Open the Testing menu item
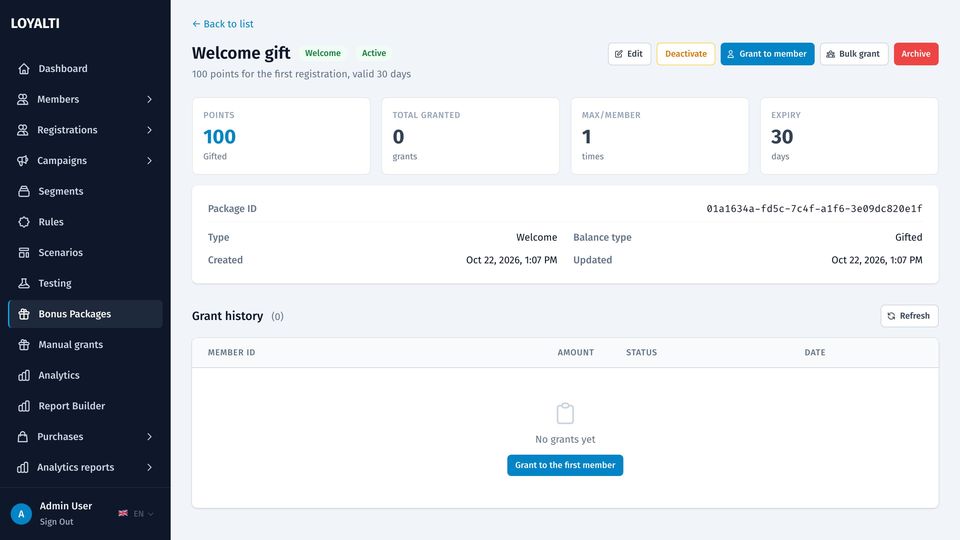Screen dimensions: 960x540 tap(85, 283)
